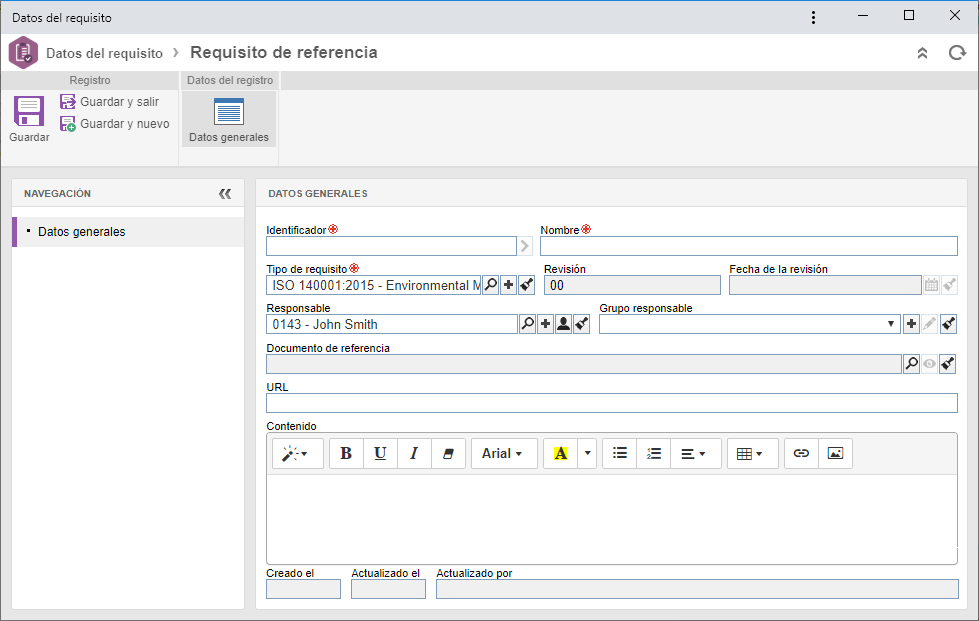This screenshot has height=621, width=979.
Task: Open the three-dot window menu
Action: [813, 17]
